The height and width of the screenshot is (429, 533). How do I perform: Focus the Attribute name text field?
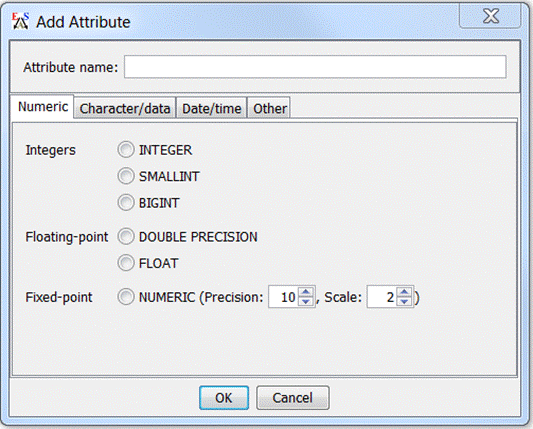tap(315, 67)
